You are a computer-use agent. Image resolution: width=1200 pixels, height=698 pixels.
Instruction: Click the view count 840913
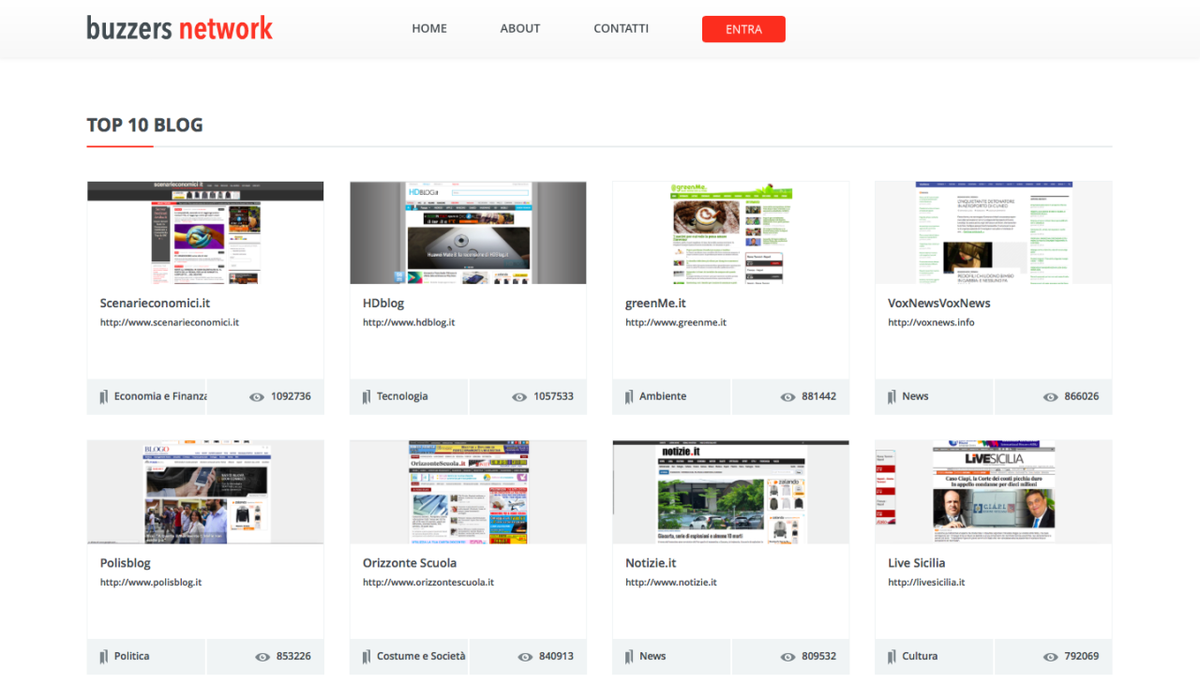pos(556,656)
